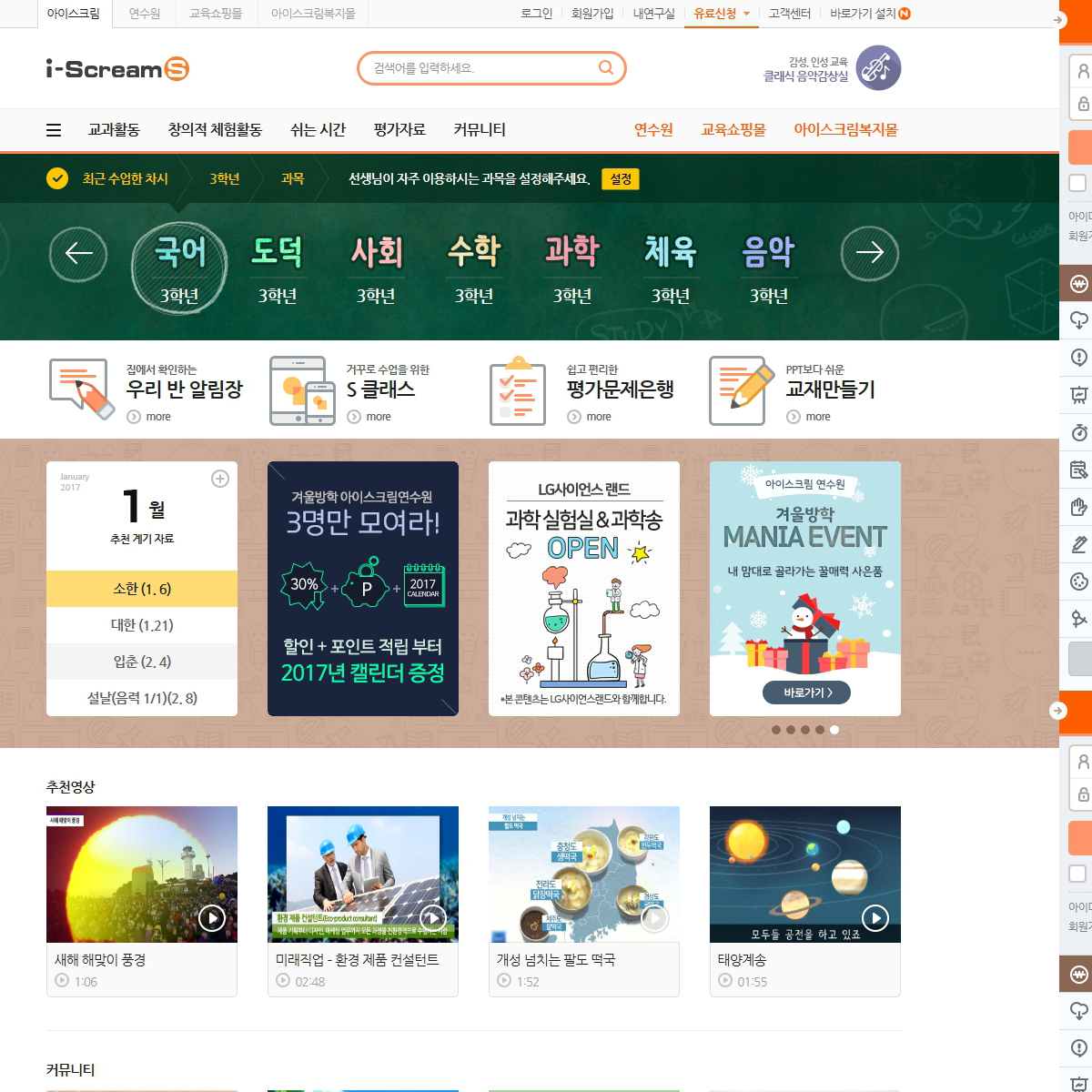
Task: Click the raised hand icon in sidebar
Action: pyautogui.click(x=1079, y=507)
